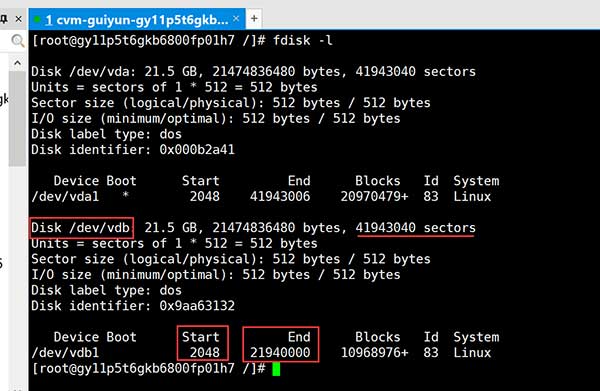Click the red-boxed 'Disk /dev/vdb' text
Image resolution: width=600 pixels, height=391 pixels.
(80, 228)
